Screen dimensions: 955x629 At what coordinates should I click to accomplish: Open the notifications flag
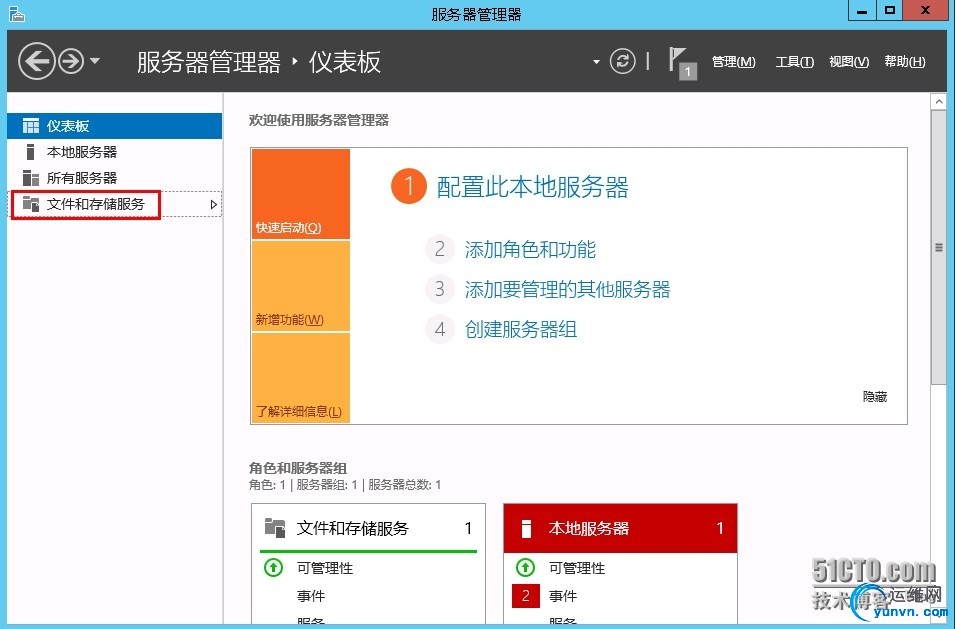pos(682,63)
